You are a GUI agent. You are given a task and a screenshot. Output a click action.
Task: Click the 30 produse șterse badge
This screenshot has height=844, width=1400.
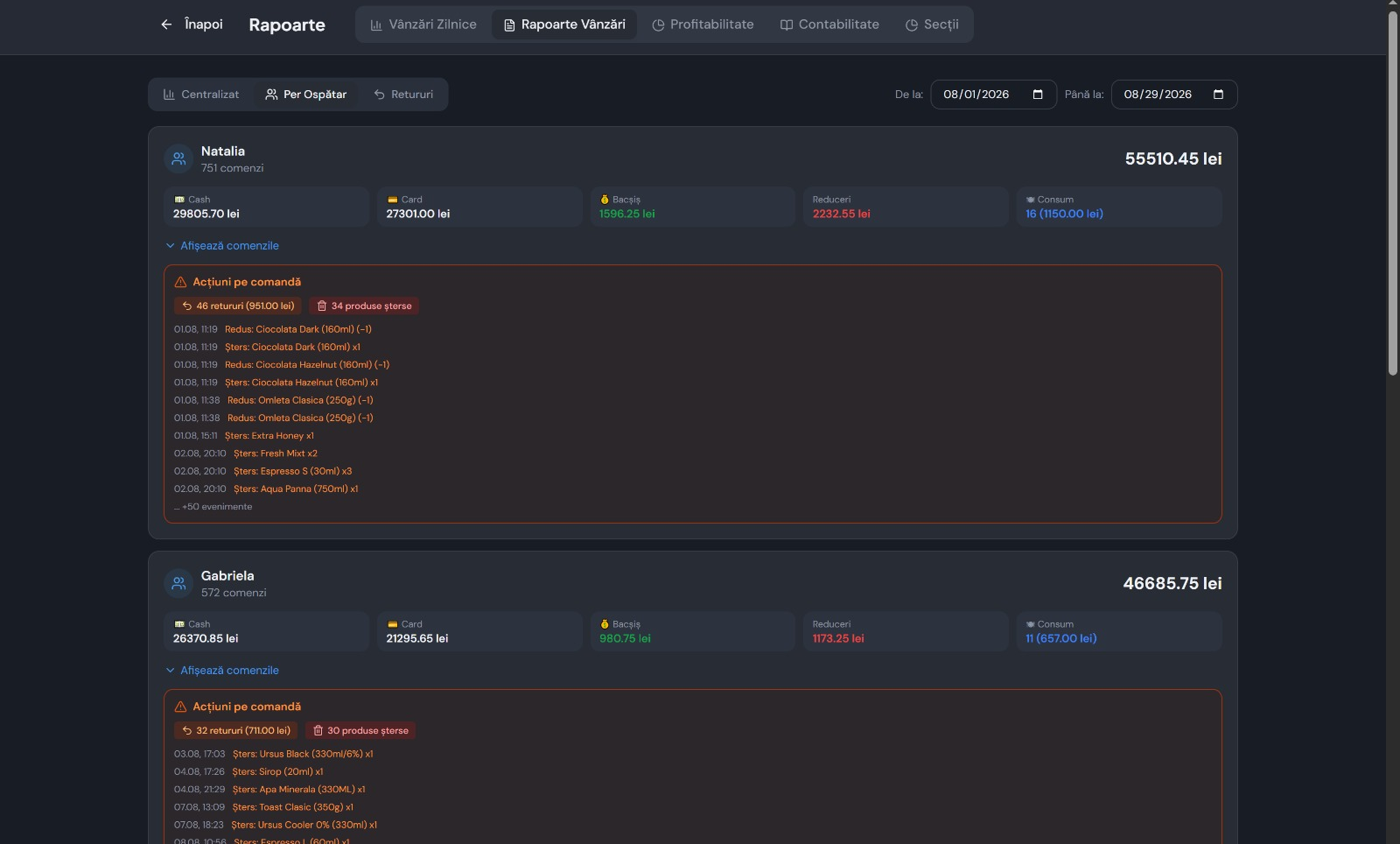click(x=360, y=730)
